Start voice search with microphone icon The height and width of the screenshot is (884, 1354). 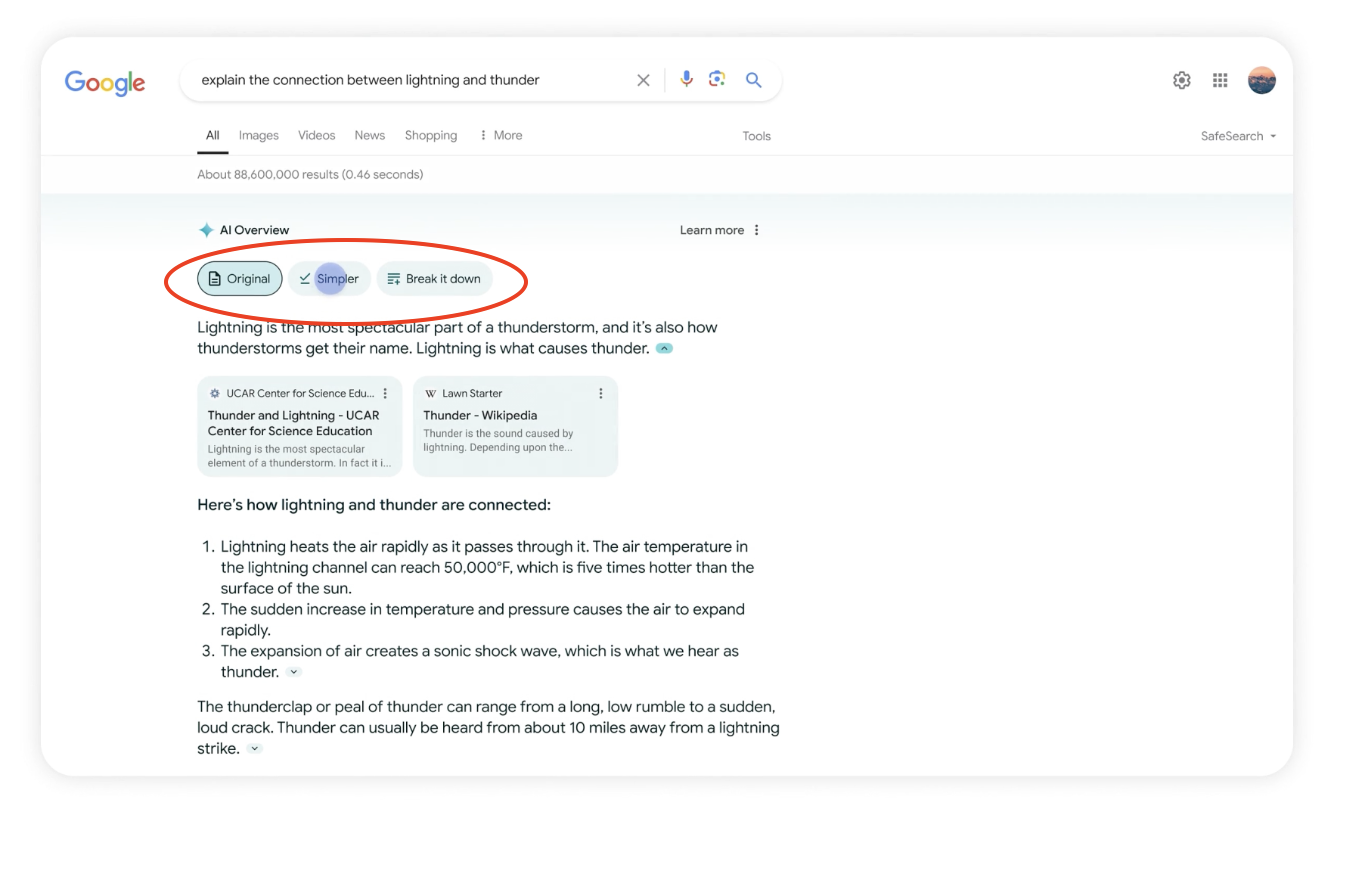point(686,79)
